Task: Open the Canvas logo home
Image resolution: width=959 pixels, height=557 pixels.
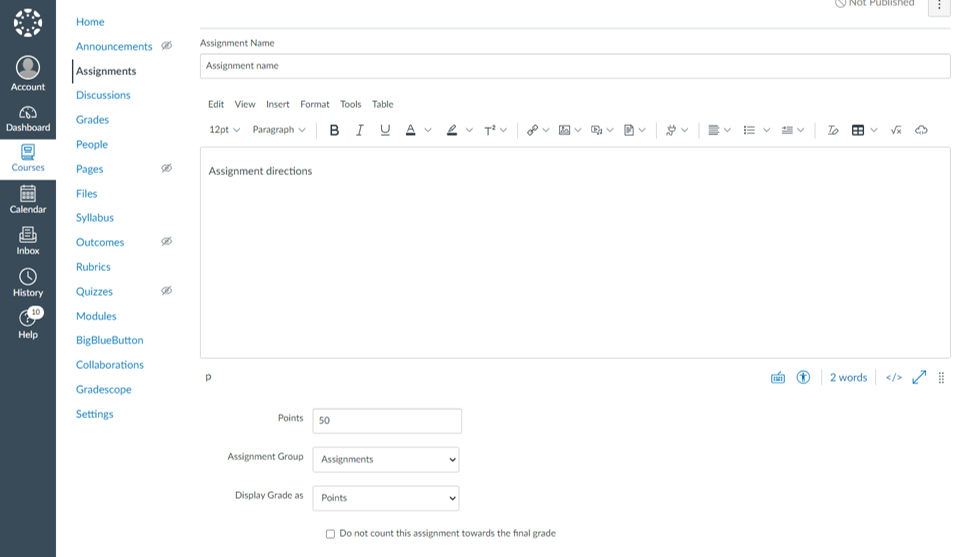Action: [28, 23]
